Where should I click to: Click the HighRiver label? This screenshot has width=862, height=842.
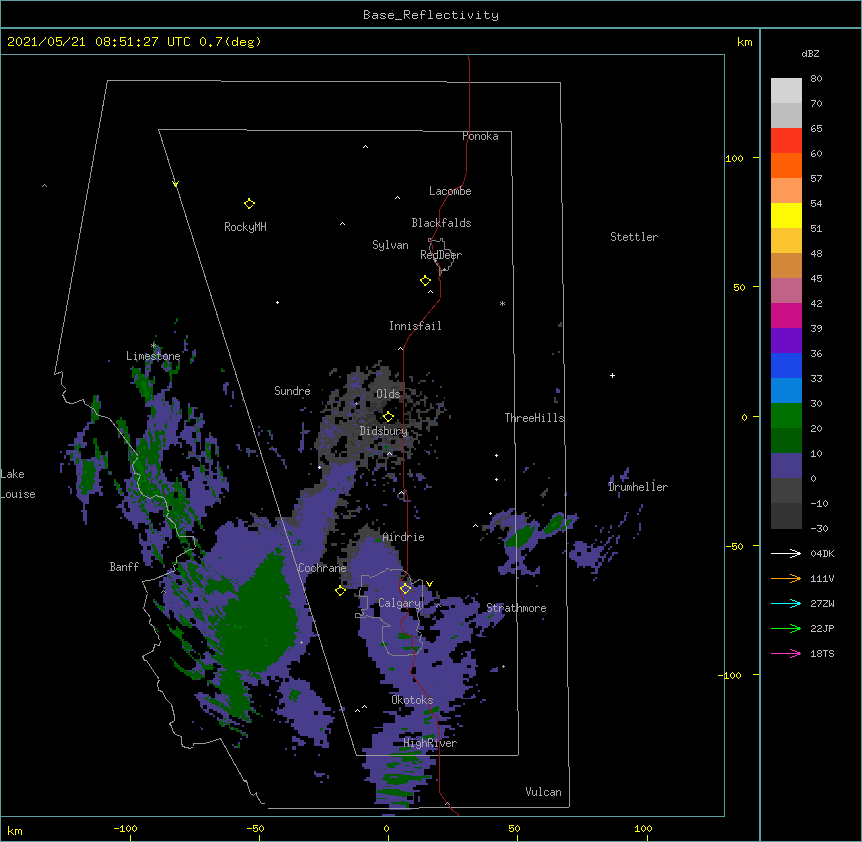[430, 743]
